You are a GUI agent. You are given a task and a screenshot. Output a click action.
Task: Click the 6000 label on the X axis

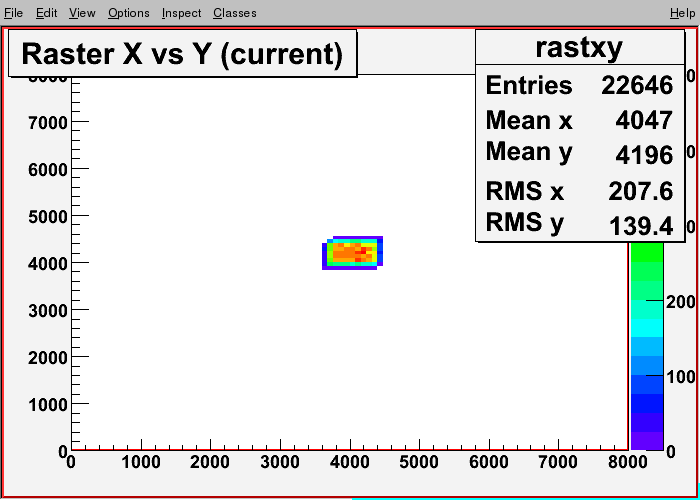[489, 462]
